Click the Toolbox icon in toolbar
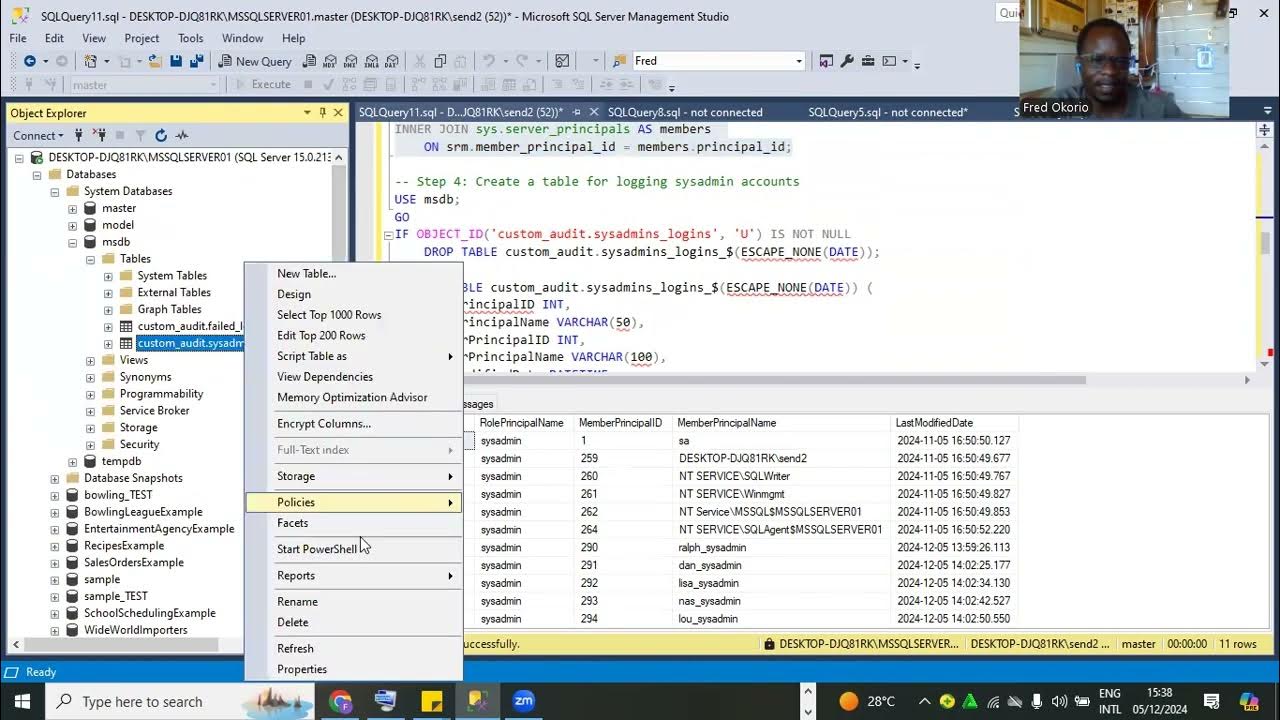 pyautogui.click(x=868, y=61)
